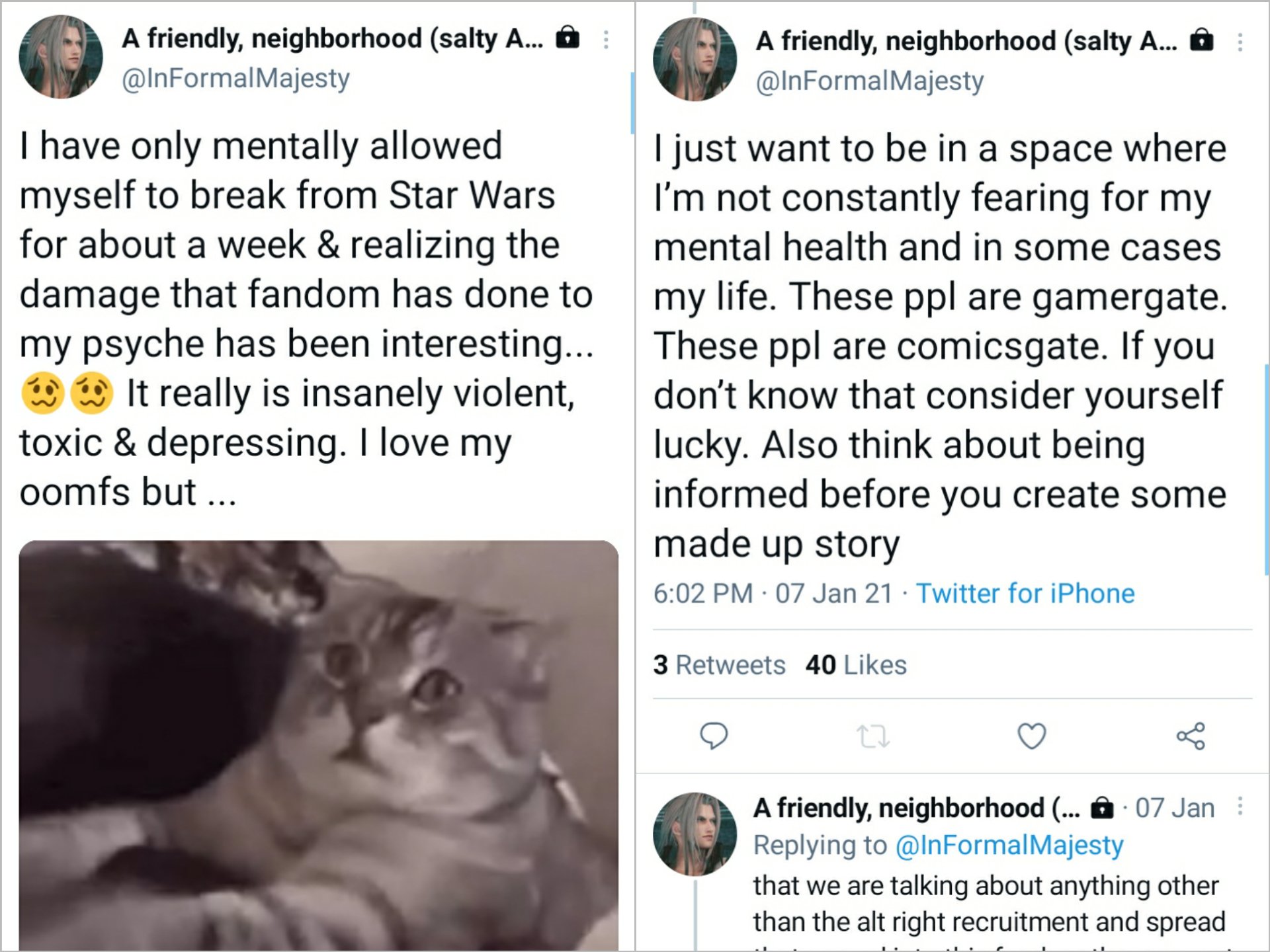
Task: Open reply tweet's three-dot options menu
Action: (1240, 807)
